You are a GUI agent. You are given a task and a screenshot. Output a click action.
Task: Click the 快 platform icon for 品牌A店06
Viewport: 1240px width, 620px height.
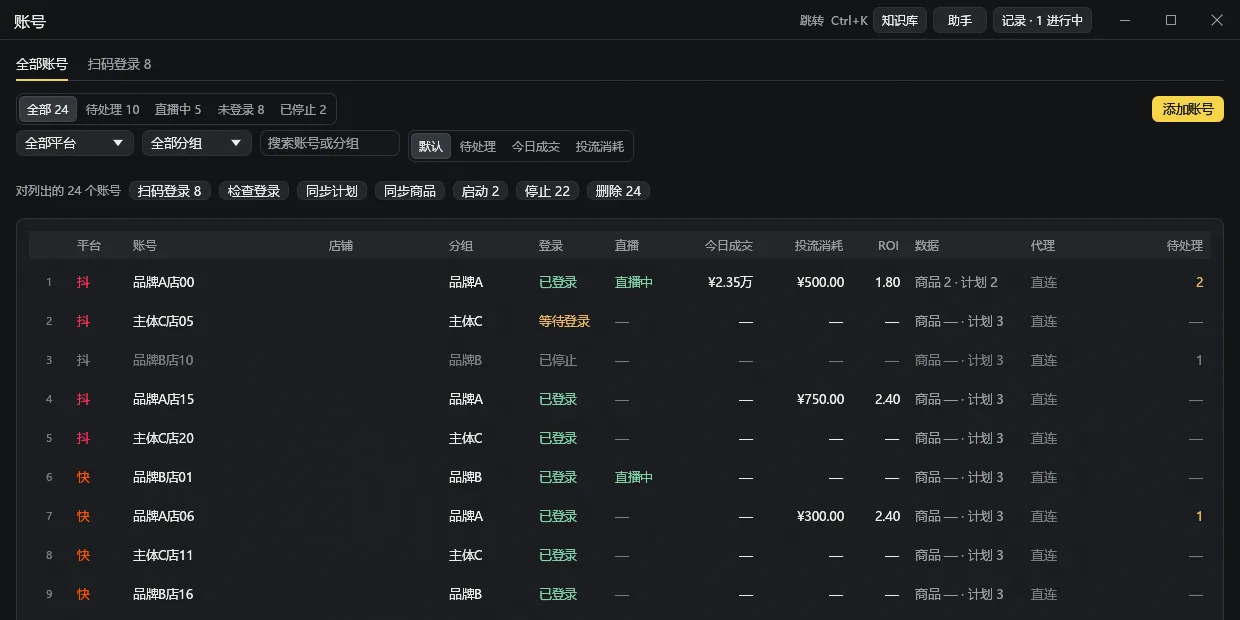[83, 517]
